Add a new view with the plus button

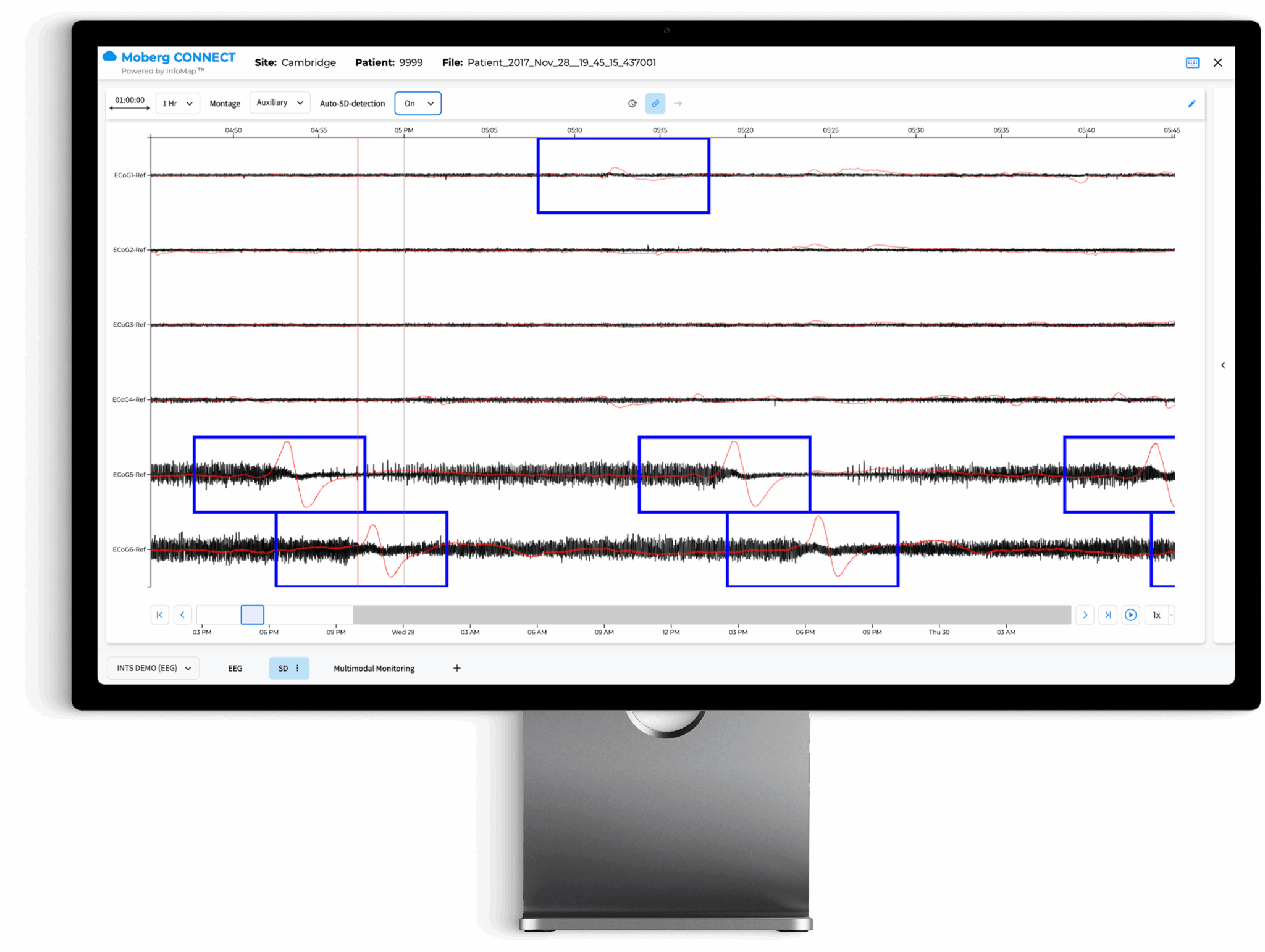456,667
